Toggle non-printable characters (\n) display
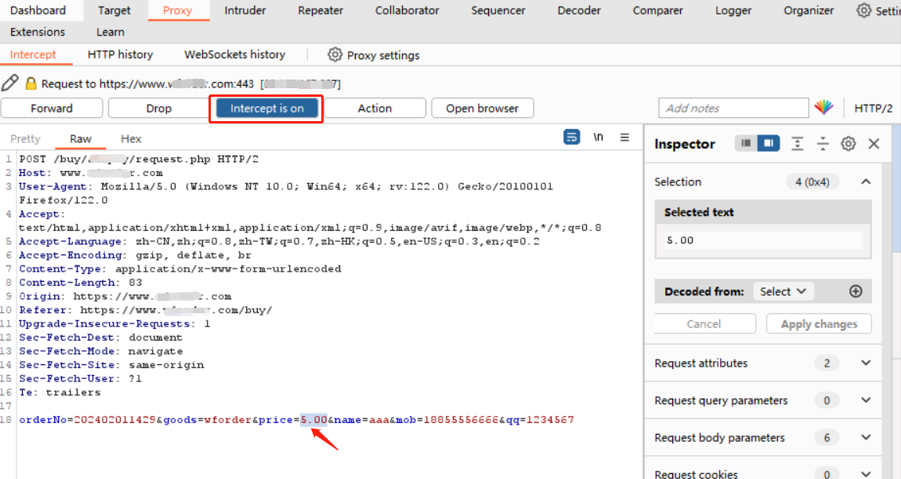The image size is (901, 479). (598, 137)
